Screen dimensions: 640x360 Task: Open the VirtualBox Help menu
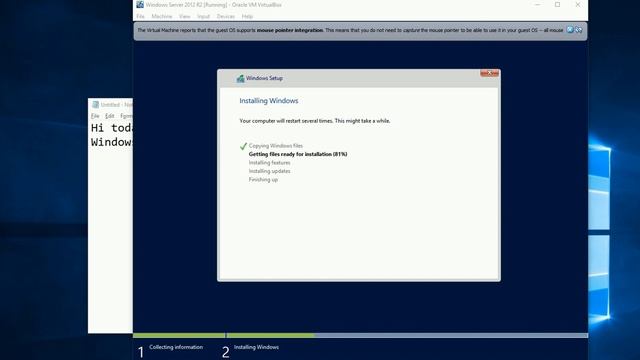[x=247, y=16]
